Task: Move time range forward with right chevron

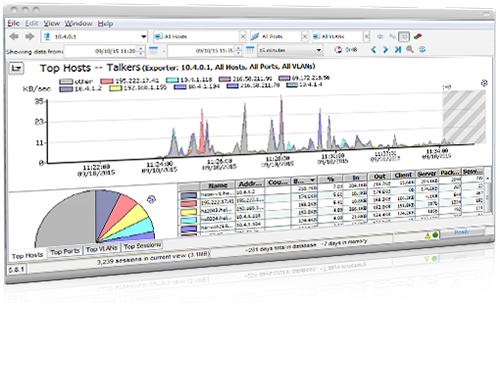Action: [386, 50]
